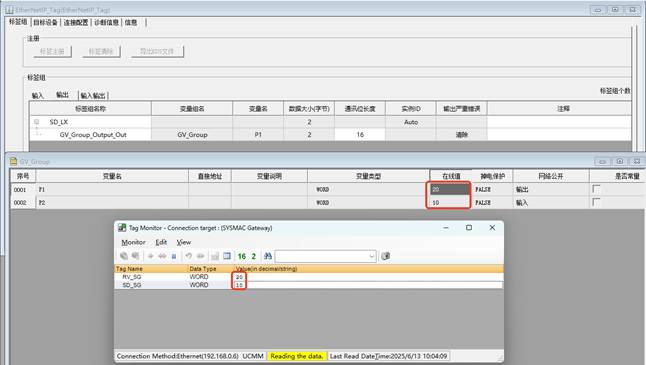
Task: Click the EtherNetIP_Tag window title icon
Action: [x=9, y=9]
